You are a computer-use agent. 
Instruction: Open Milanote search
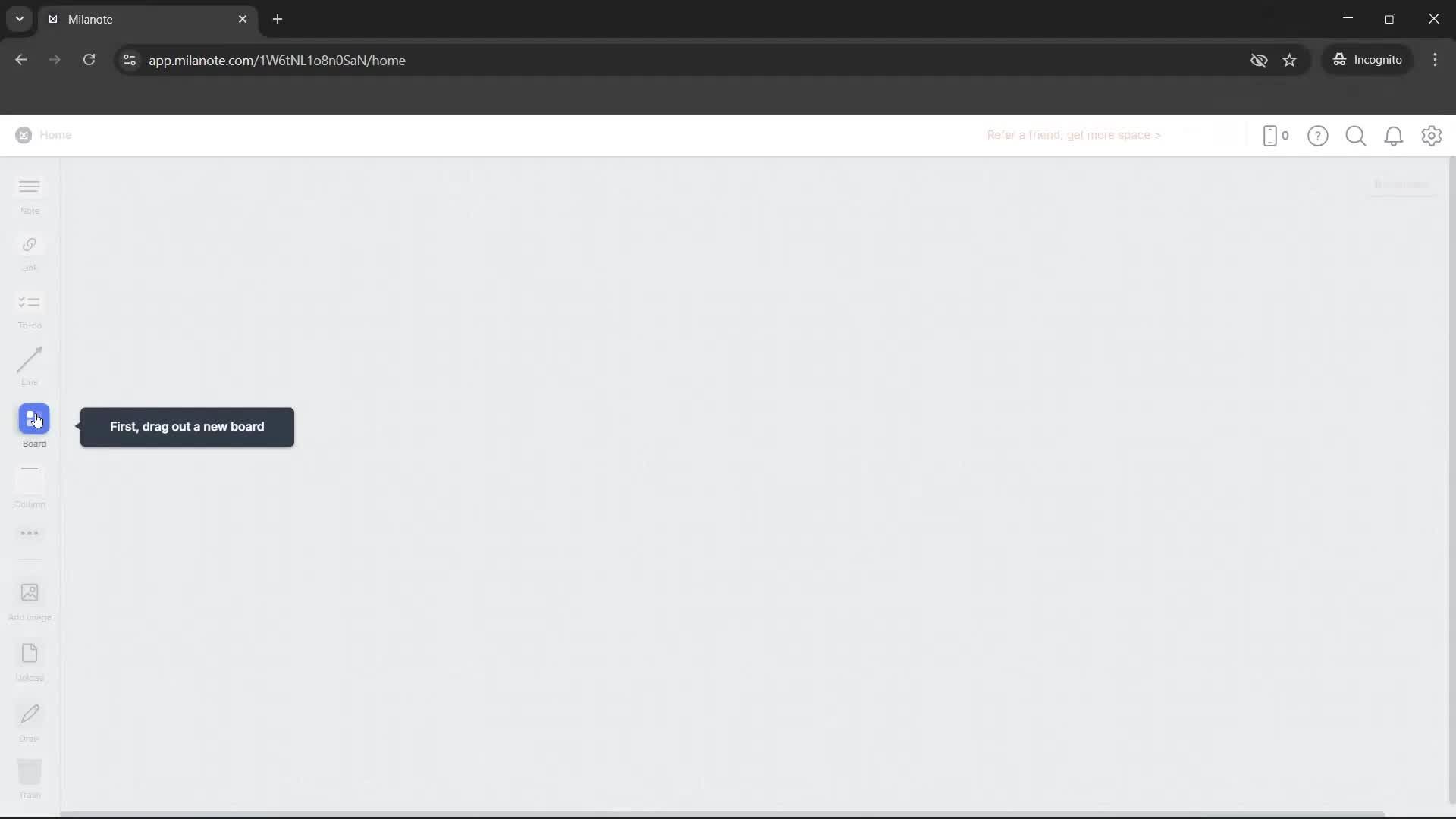1356,136
